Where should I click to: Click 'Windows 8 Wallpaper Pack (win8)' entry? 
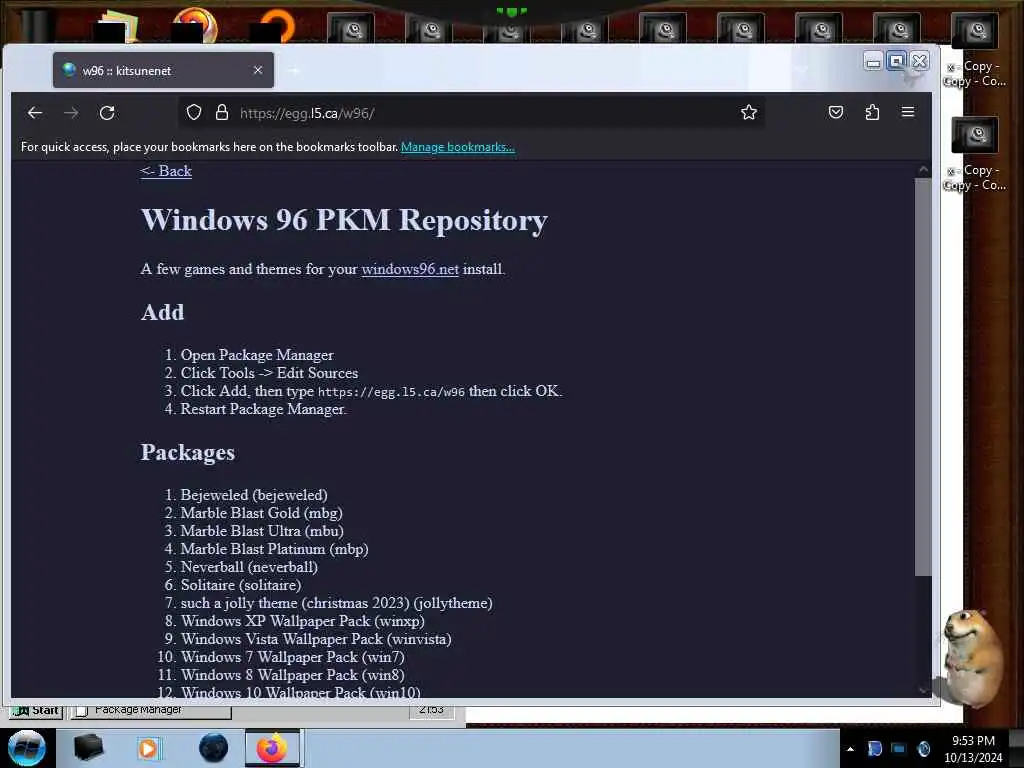point(293,675)
